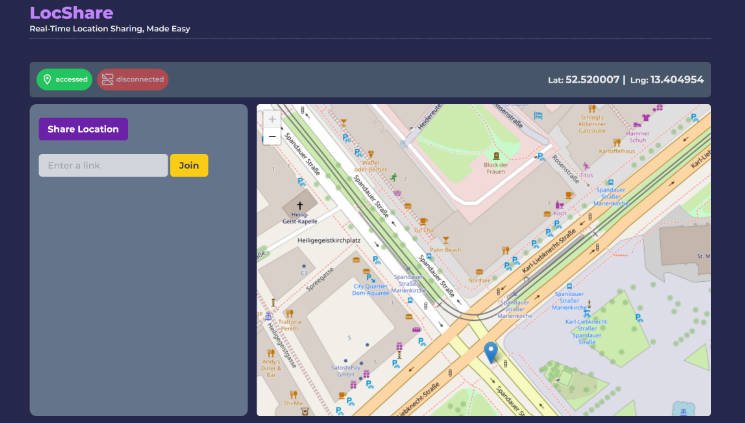Click the Kartoffelhaus label on map
The height and width of the screenshot is (423, 745).
pos(617,151)
